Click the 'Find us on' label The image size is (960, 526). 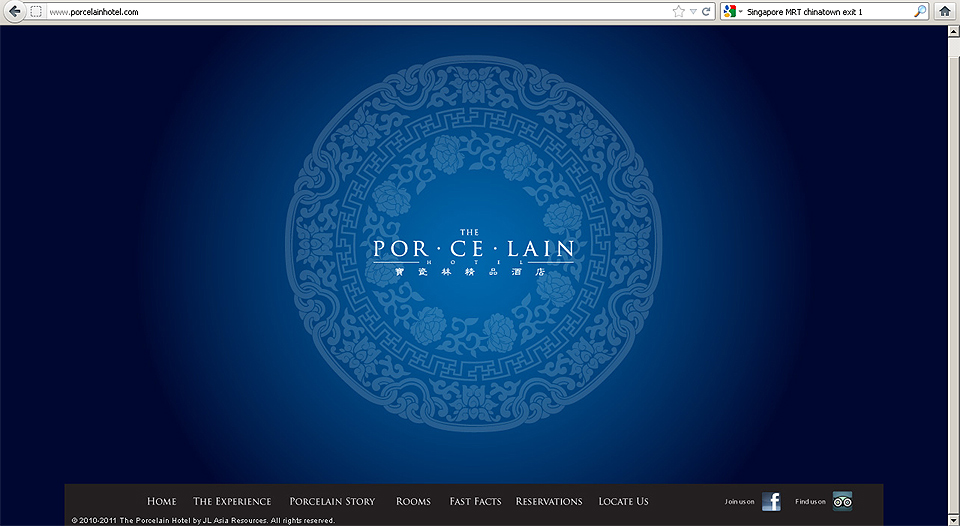(x=810, y=502)
